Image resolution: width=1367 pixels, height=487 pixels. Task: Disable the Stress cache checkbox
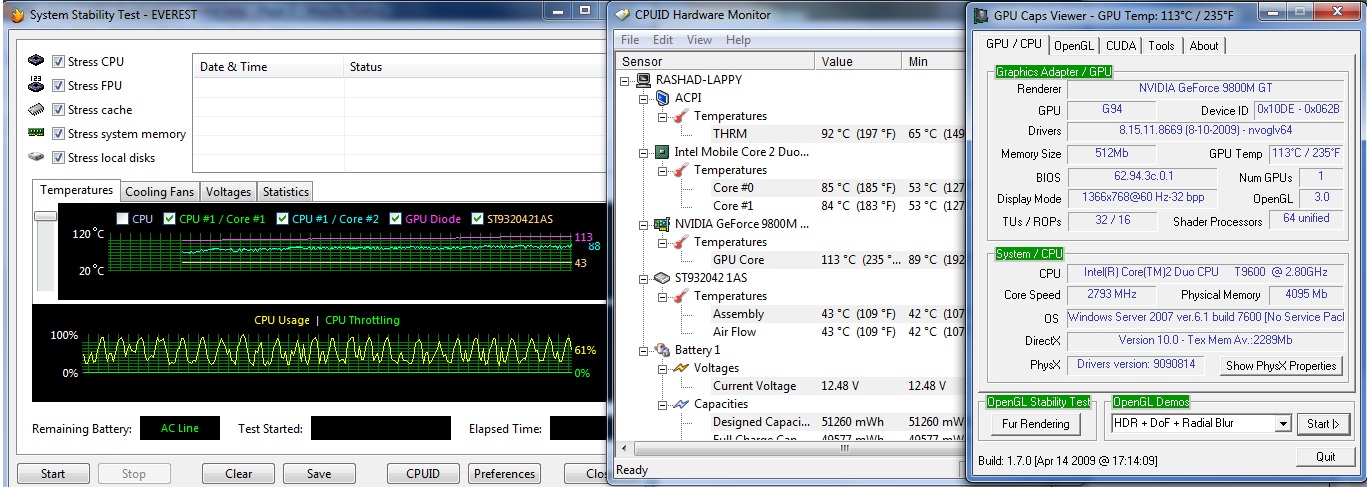[x=58, y=110]
